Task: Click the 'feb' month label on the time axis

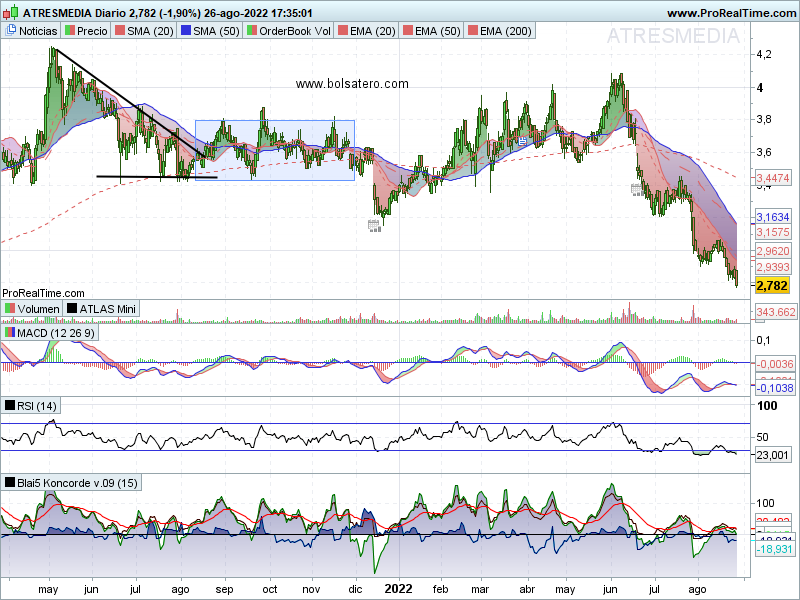Action: click(x=440, y=589)
